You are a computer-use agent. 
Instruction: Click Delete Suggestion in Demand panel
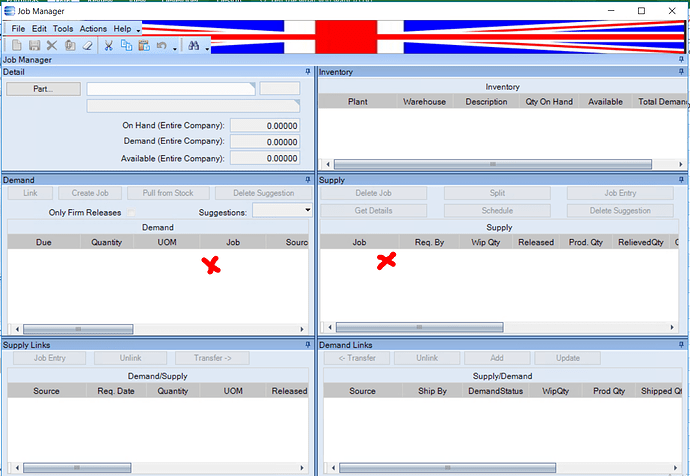coord(263,193)
